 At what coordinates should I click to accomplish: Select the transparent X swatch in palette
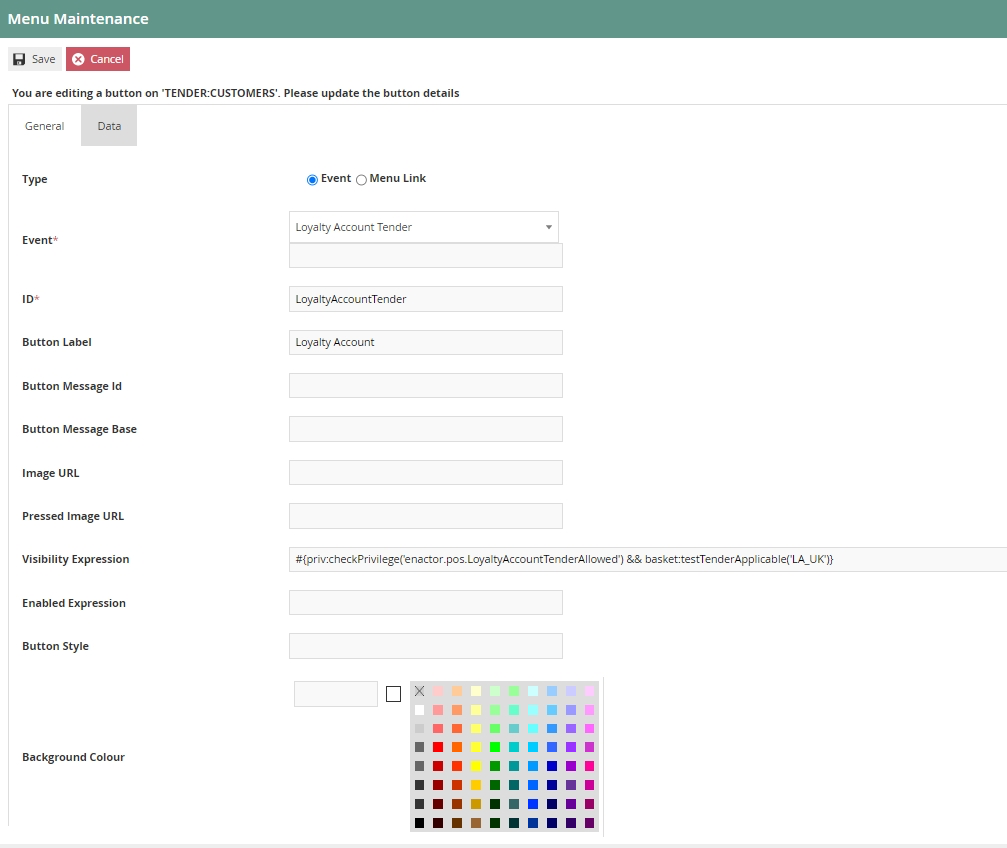[419, 690]
